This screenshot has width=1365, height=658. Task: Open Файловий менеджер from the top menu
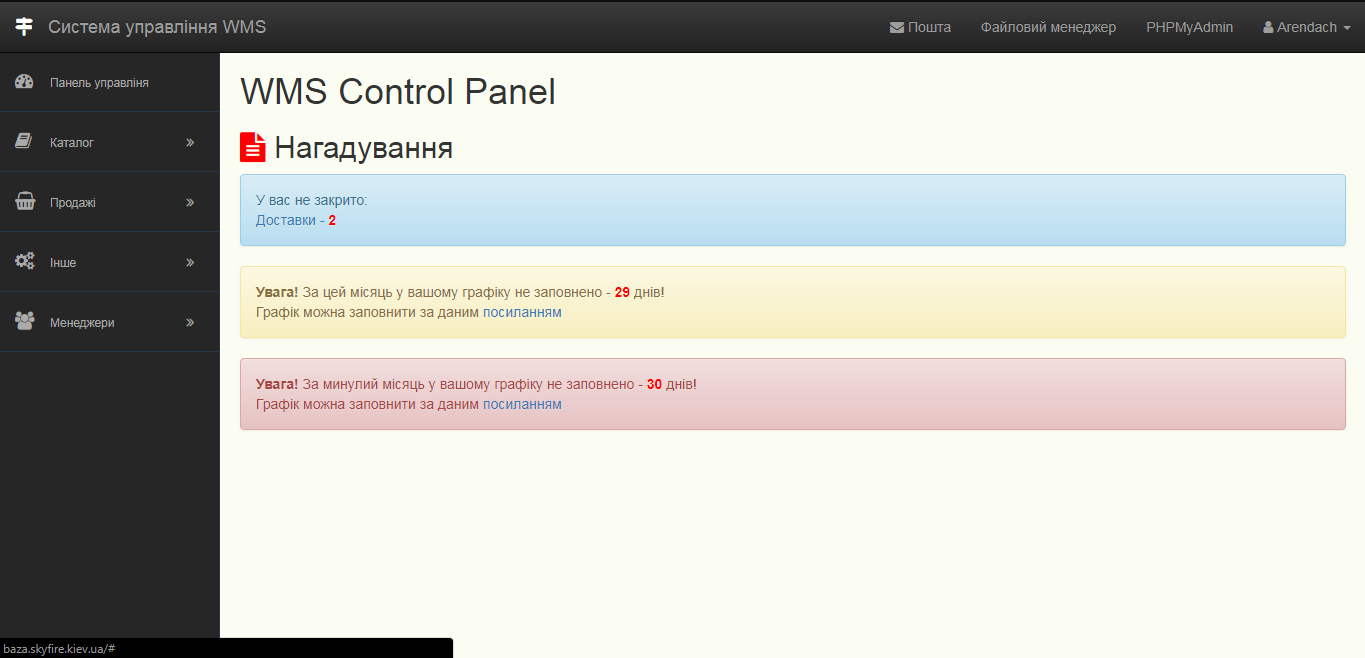1048,27
